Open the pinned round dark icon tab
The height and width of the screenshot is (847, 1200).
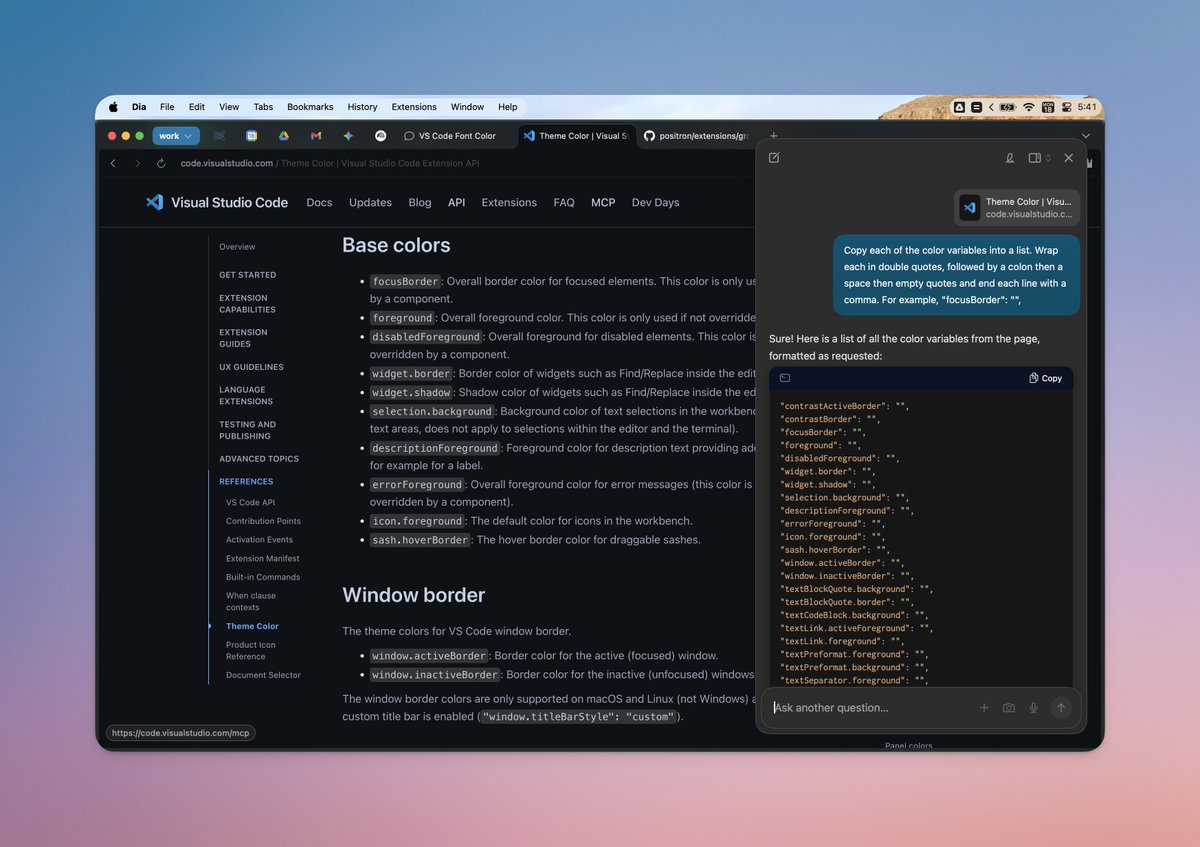coord(381,136)
